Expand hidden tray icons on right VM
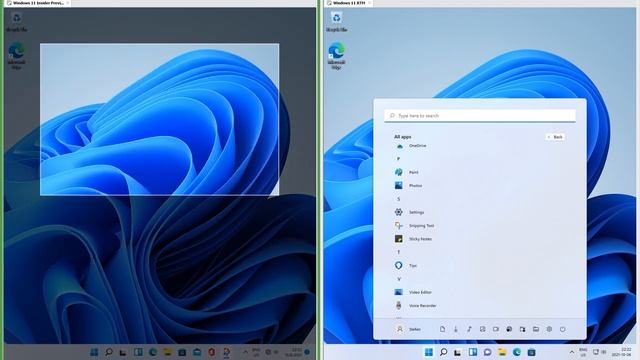This screenshot has height=360, width=640. (571, 352)
